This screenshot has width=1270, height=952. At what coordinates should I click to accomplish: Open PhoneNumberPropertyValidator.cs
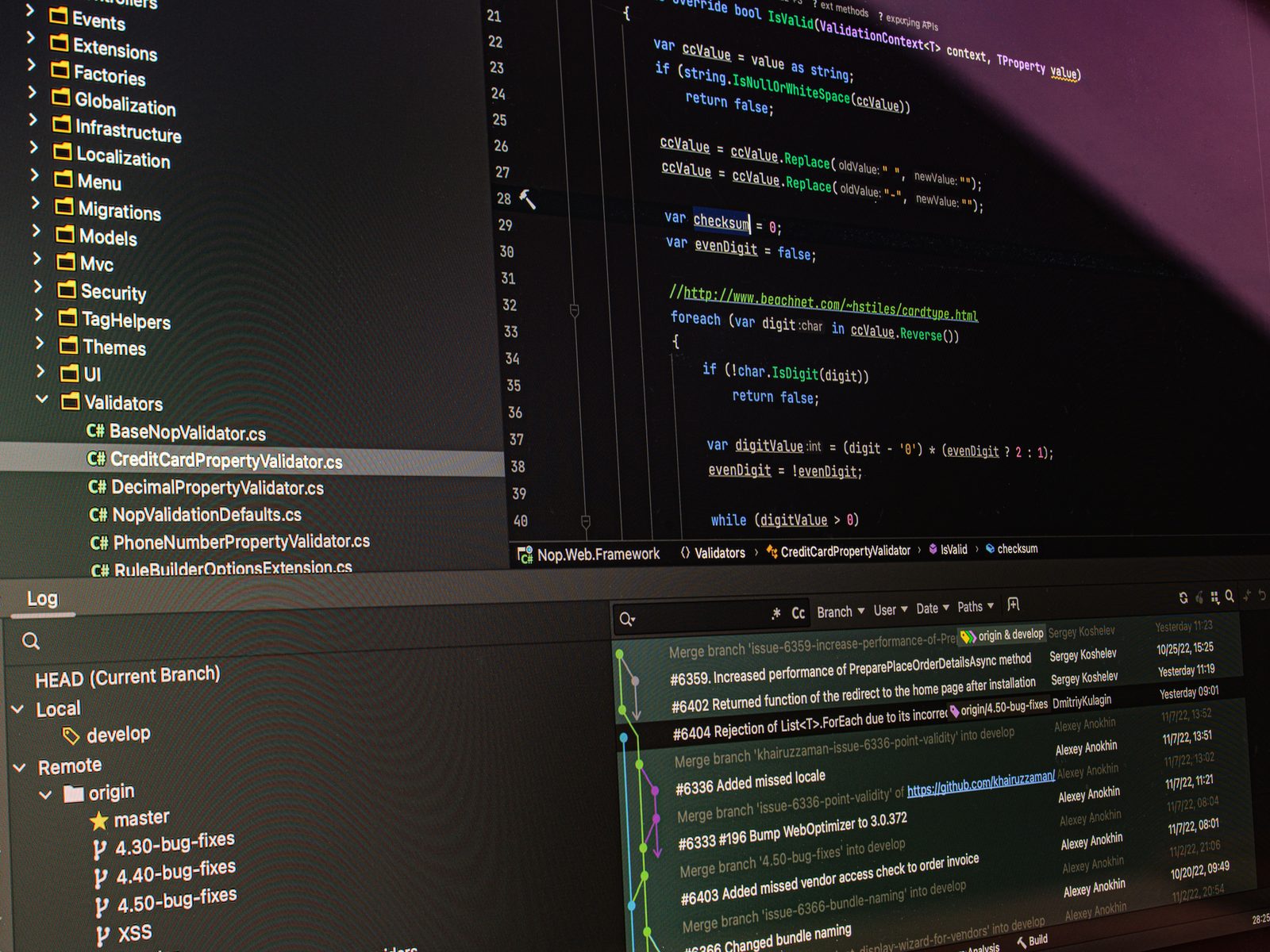pos(241,542)
